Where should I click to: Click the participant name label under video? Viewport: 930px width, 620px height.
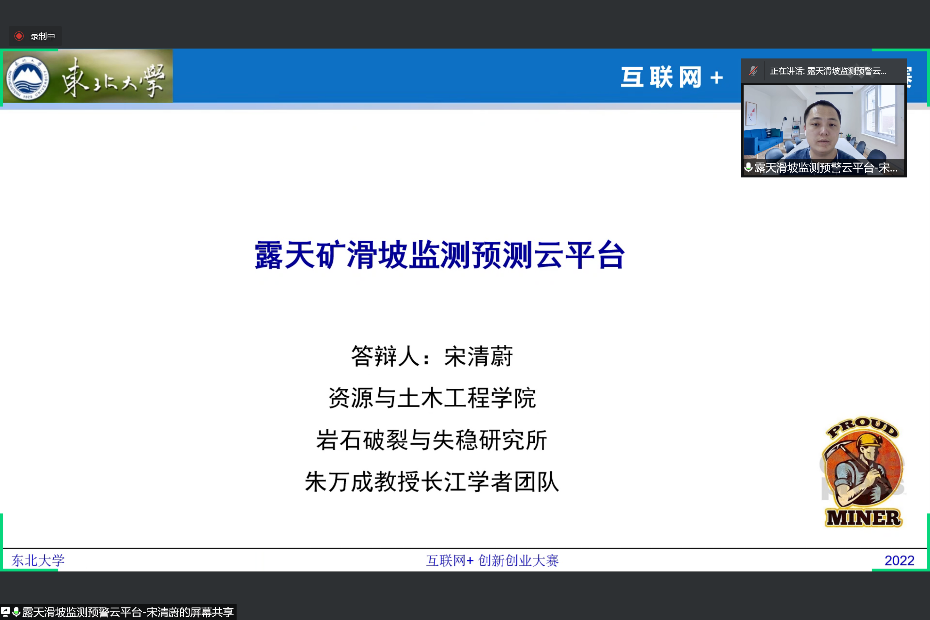click(827, 168)
